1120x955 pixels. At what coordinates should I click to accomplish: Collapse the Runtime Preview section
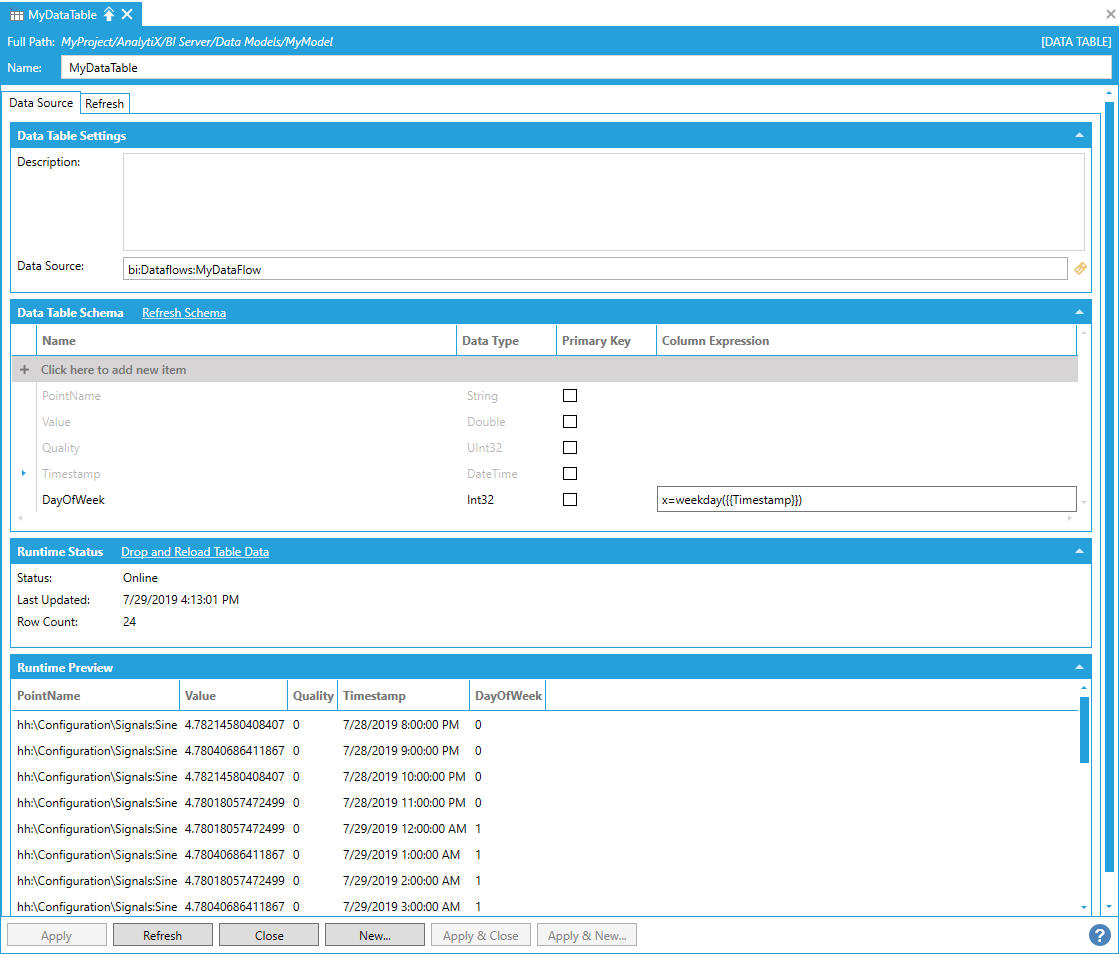click(x=1079, y=667)
